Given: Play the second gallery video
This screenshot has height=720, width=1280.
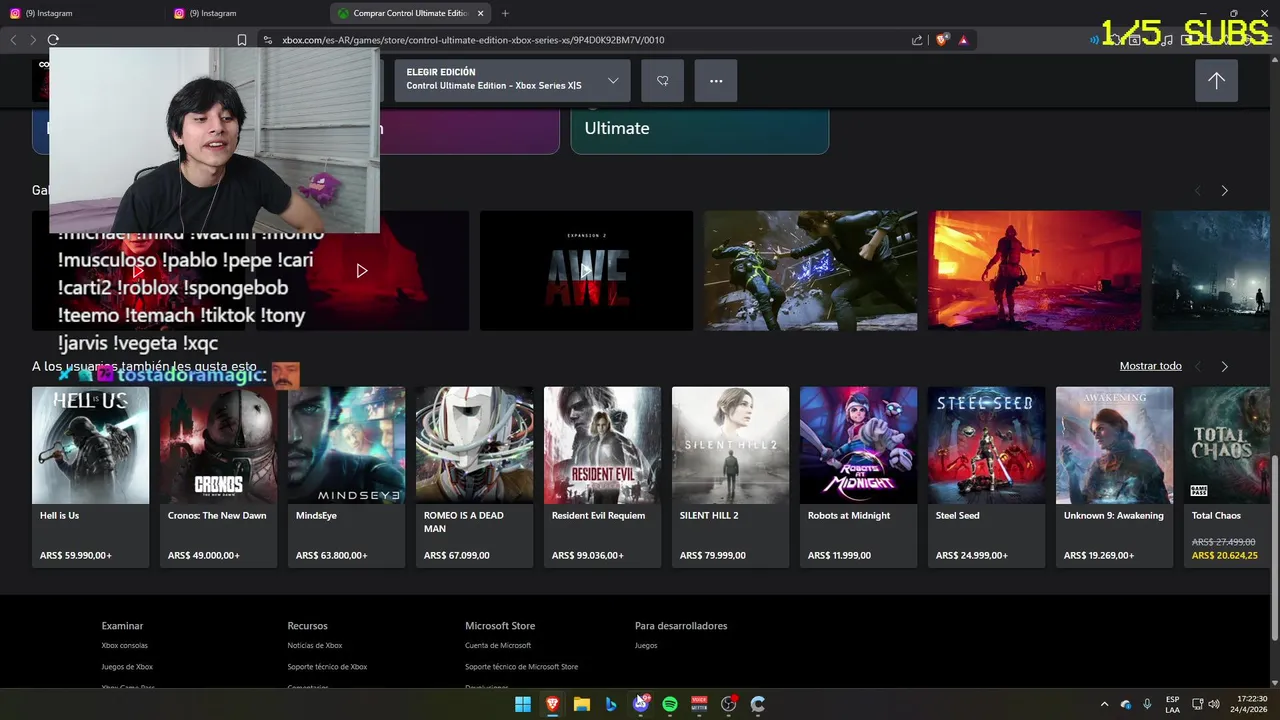Looking at the screenshot, I should click(x=362, y=271).
